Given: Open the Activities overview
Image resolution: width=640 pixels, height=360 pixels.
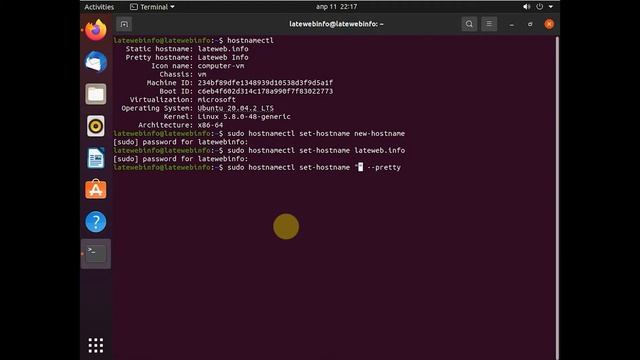Looking at the screenshot, I should (99, 7).
